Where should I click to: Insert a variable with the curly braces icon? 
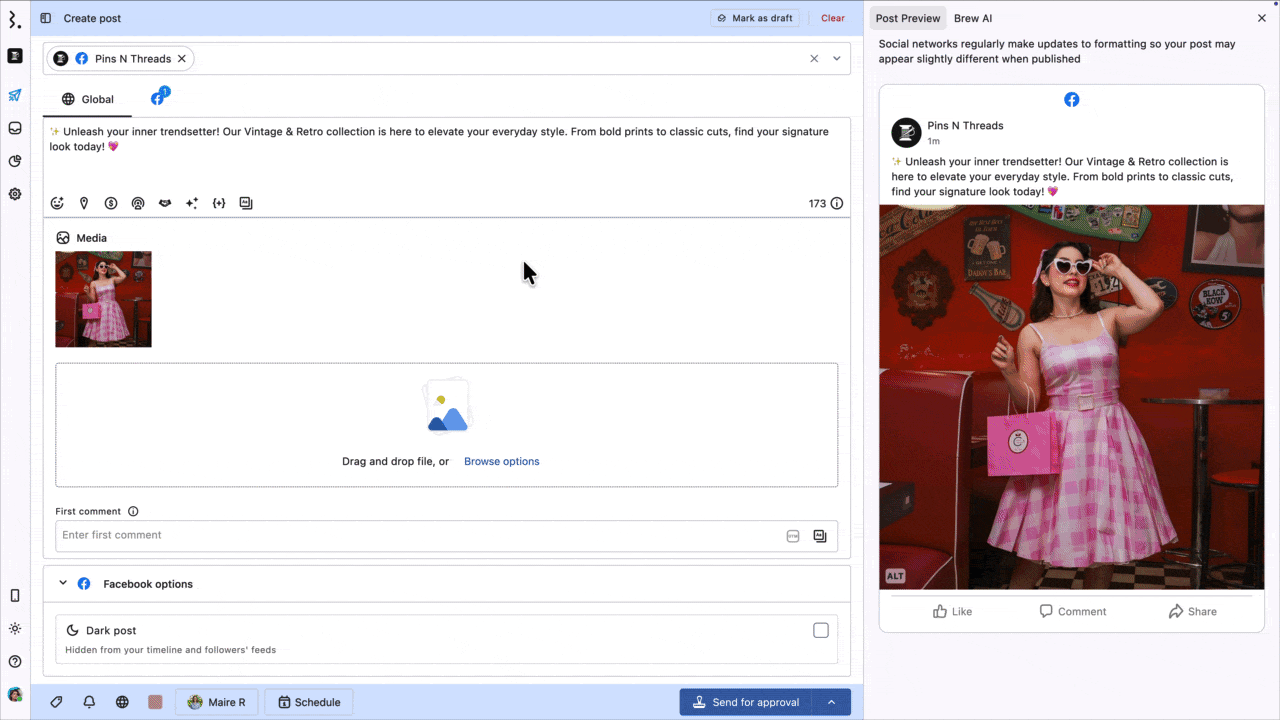coord(219,203)
